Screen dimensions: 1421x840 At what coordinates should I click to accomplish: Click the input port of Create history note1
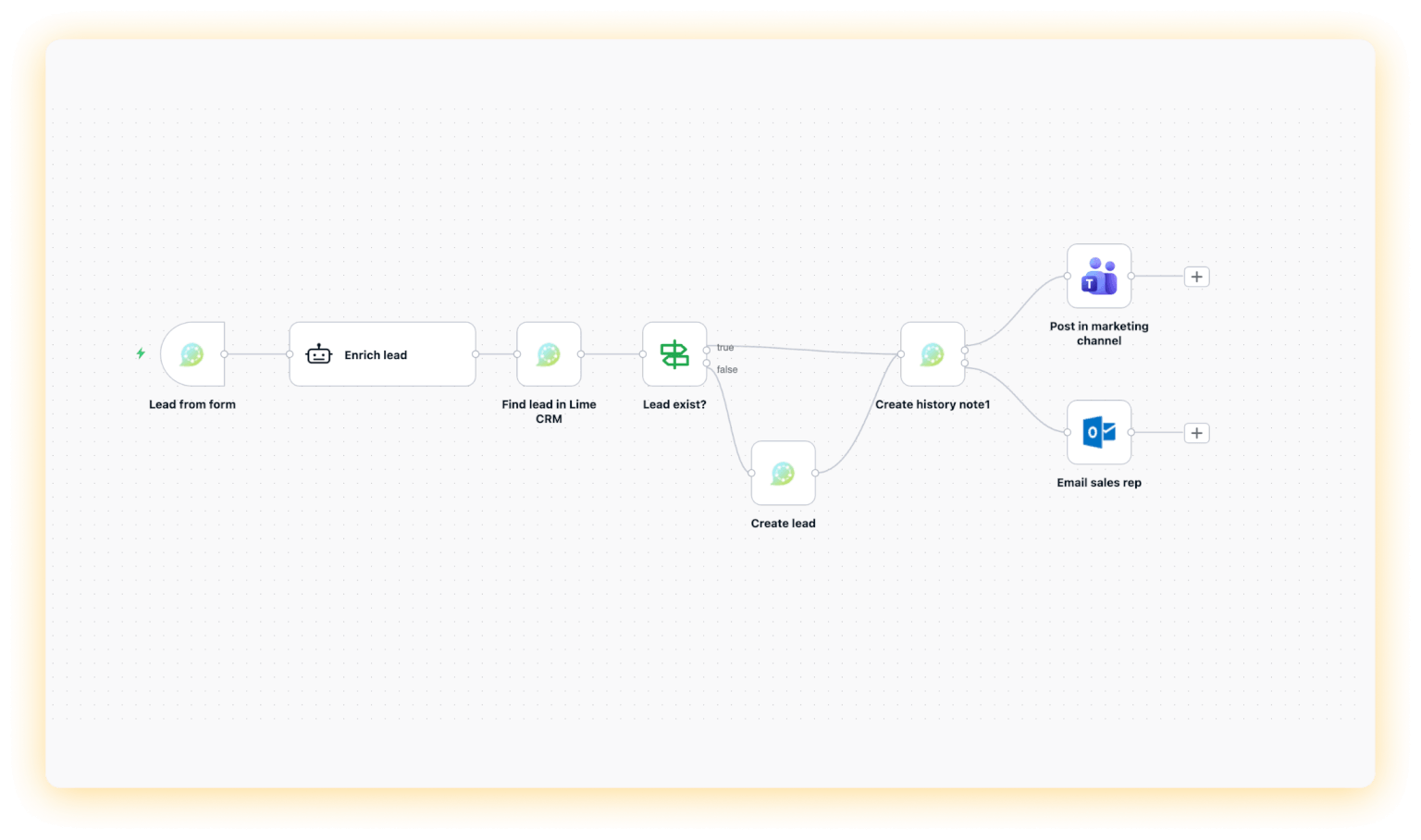901,354
